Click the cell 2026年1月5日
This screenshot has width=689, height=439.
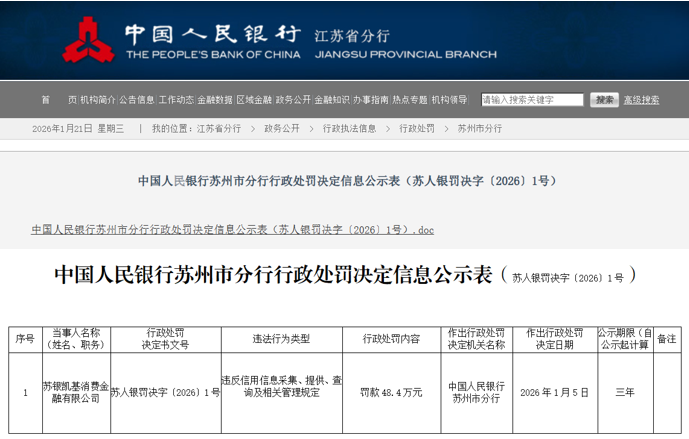pyautogui.click(x=555, y=392)
